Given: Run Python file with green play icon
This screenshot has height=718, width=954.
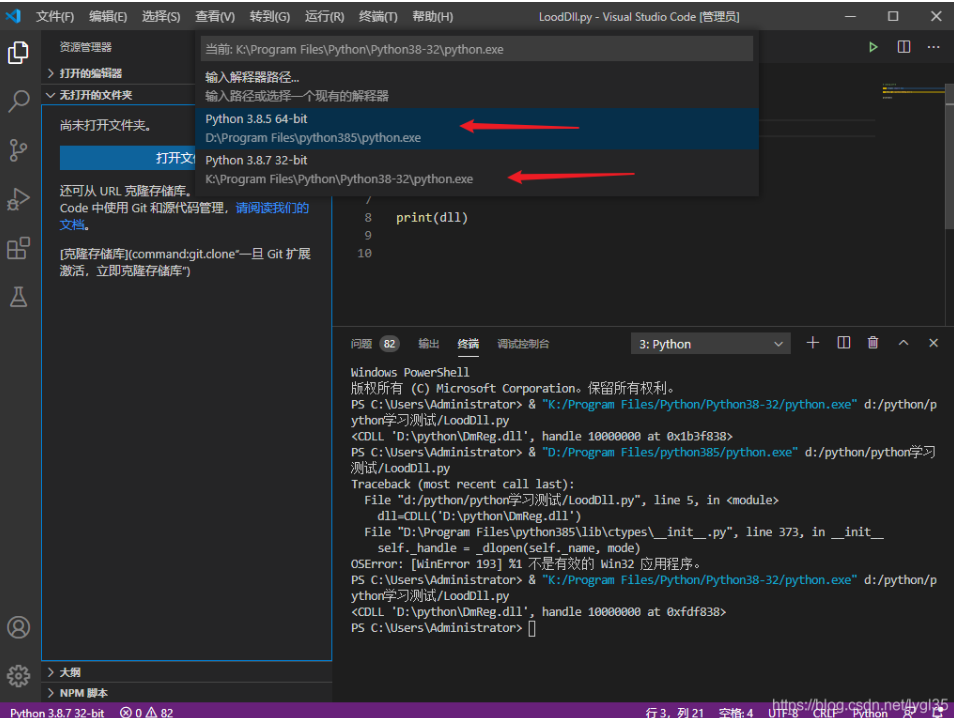Looking at the screenshot, I should [873, 47].
